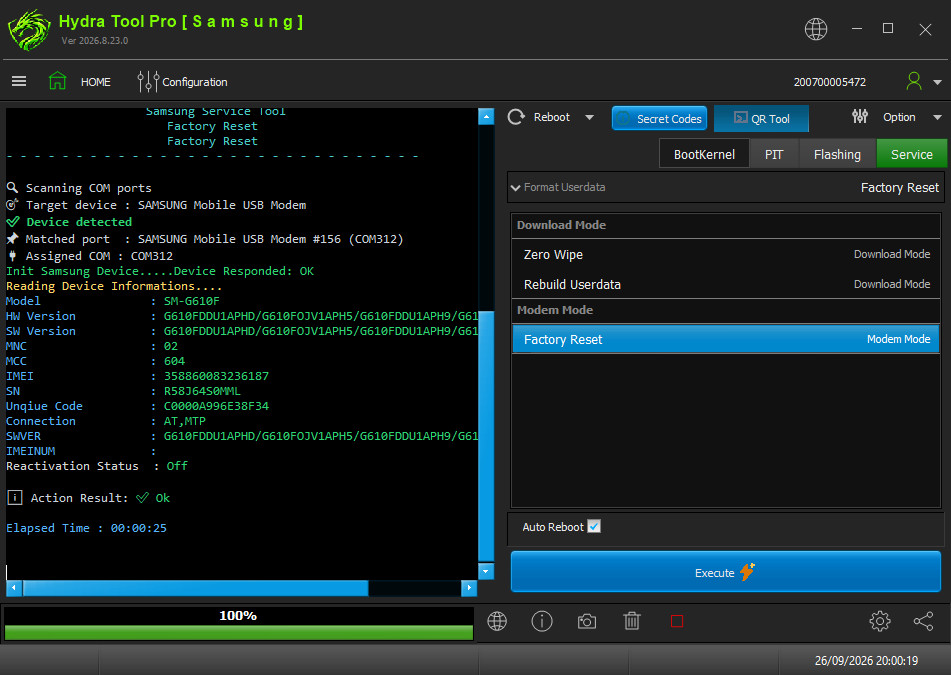This screenshot has width=951, height=675.
Task: Switch to the BootKernel tab
Action: click(704, 154)
